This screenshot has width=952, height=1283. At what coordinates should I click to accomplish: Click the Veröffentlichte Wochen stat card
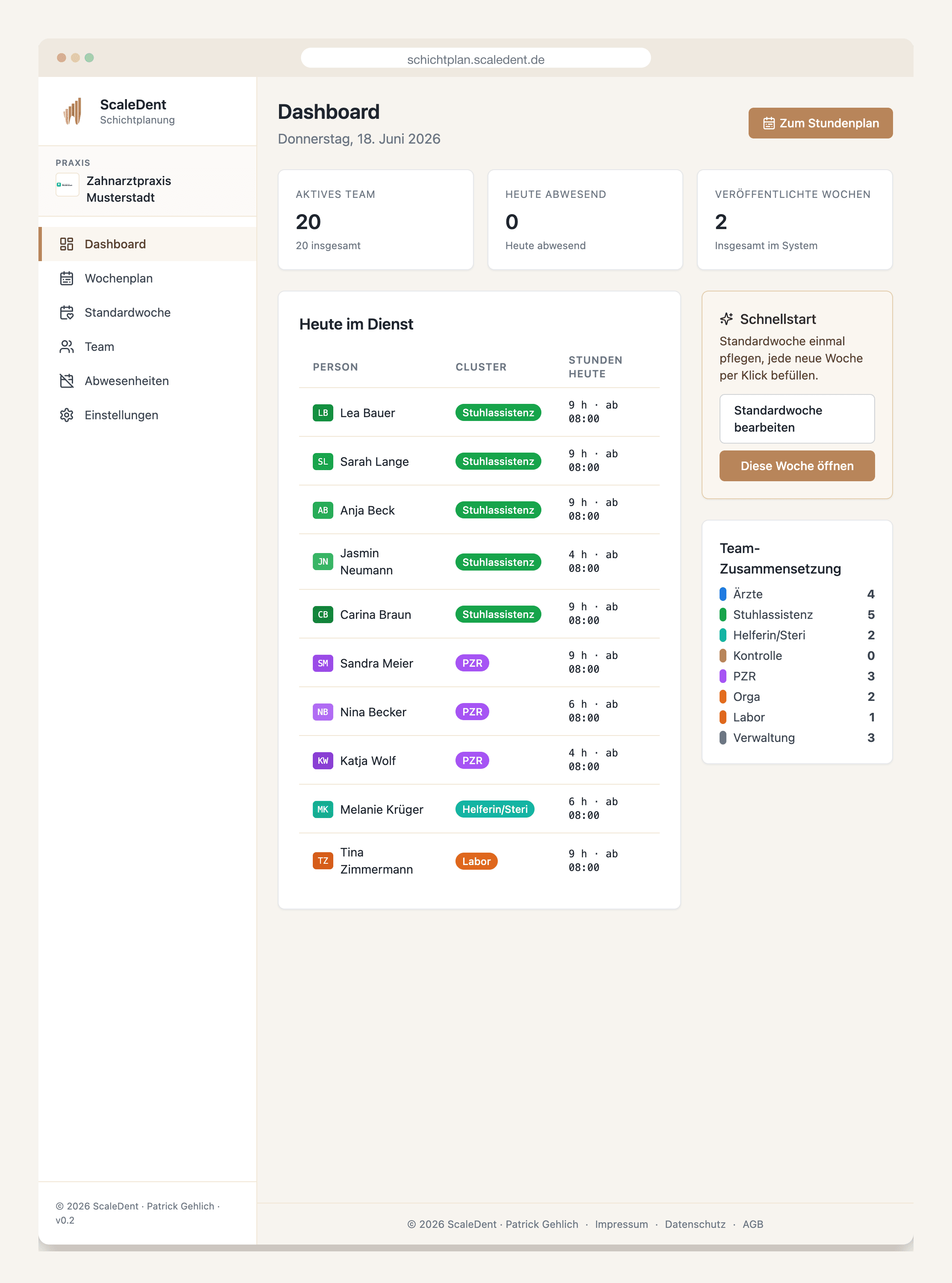(x=795, y=220)
